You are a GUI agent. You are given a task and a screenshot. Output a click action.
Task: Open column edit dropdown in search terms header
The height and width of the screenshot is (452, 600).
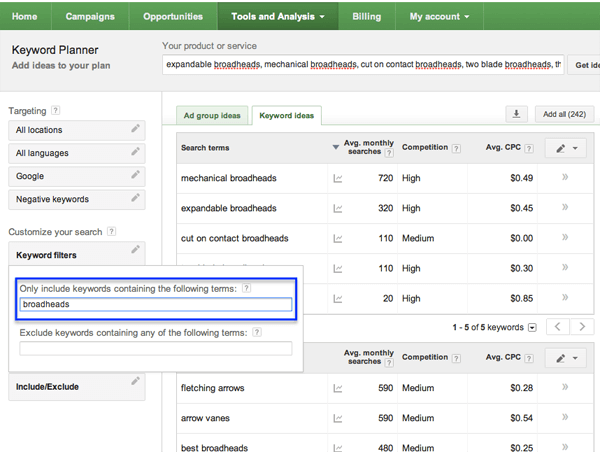tap(566, 148)
